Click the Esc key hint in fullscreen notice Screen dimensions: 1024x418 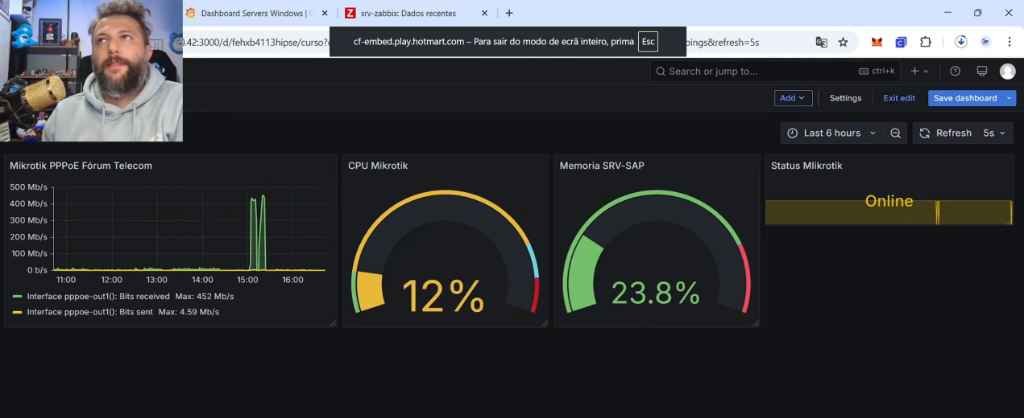click(x=648, y=42)
